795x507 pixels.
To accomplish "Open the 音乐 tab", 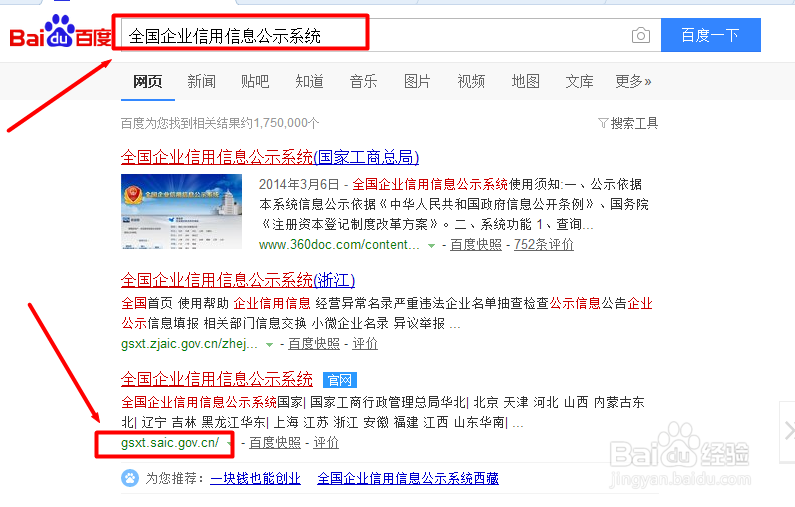I will point(363,81).
